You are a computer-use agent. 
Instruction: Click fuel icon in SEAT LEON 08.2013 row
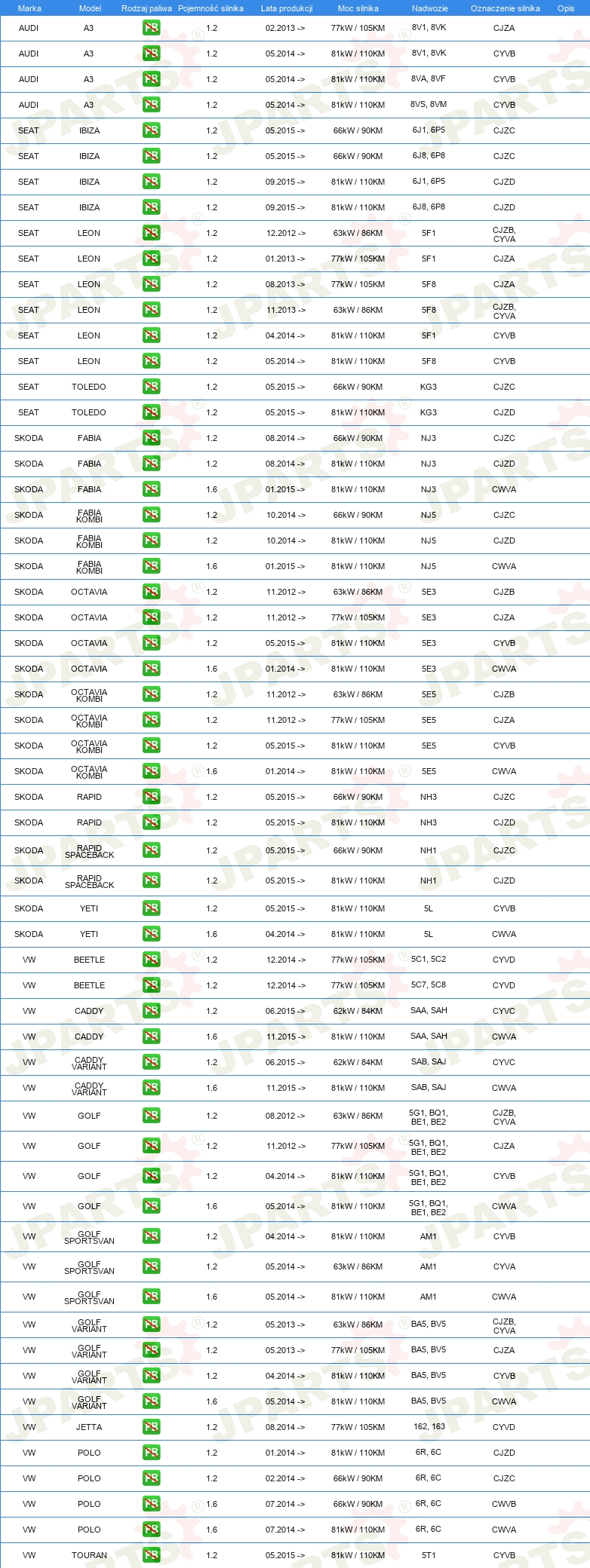[x=151, y=284]
